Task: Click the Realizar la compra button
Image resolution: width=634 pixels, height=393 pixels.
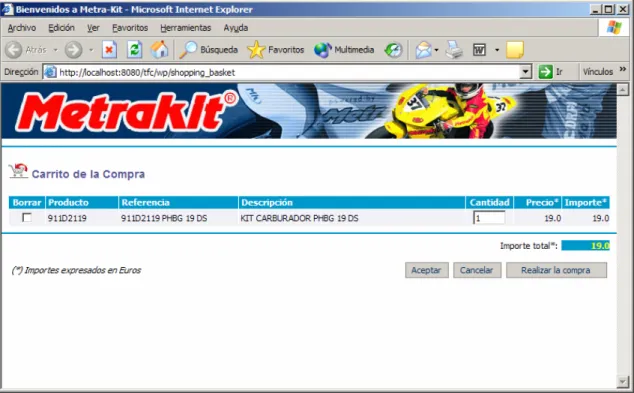Action: coord(556,270)
